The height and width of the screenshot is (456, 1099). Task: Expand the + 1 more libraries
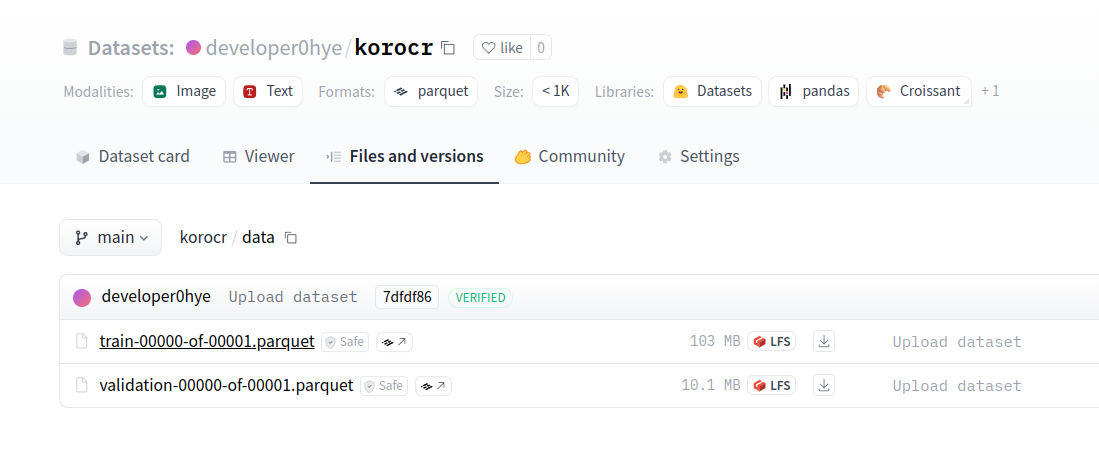[x=990, y=91]
